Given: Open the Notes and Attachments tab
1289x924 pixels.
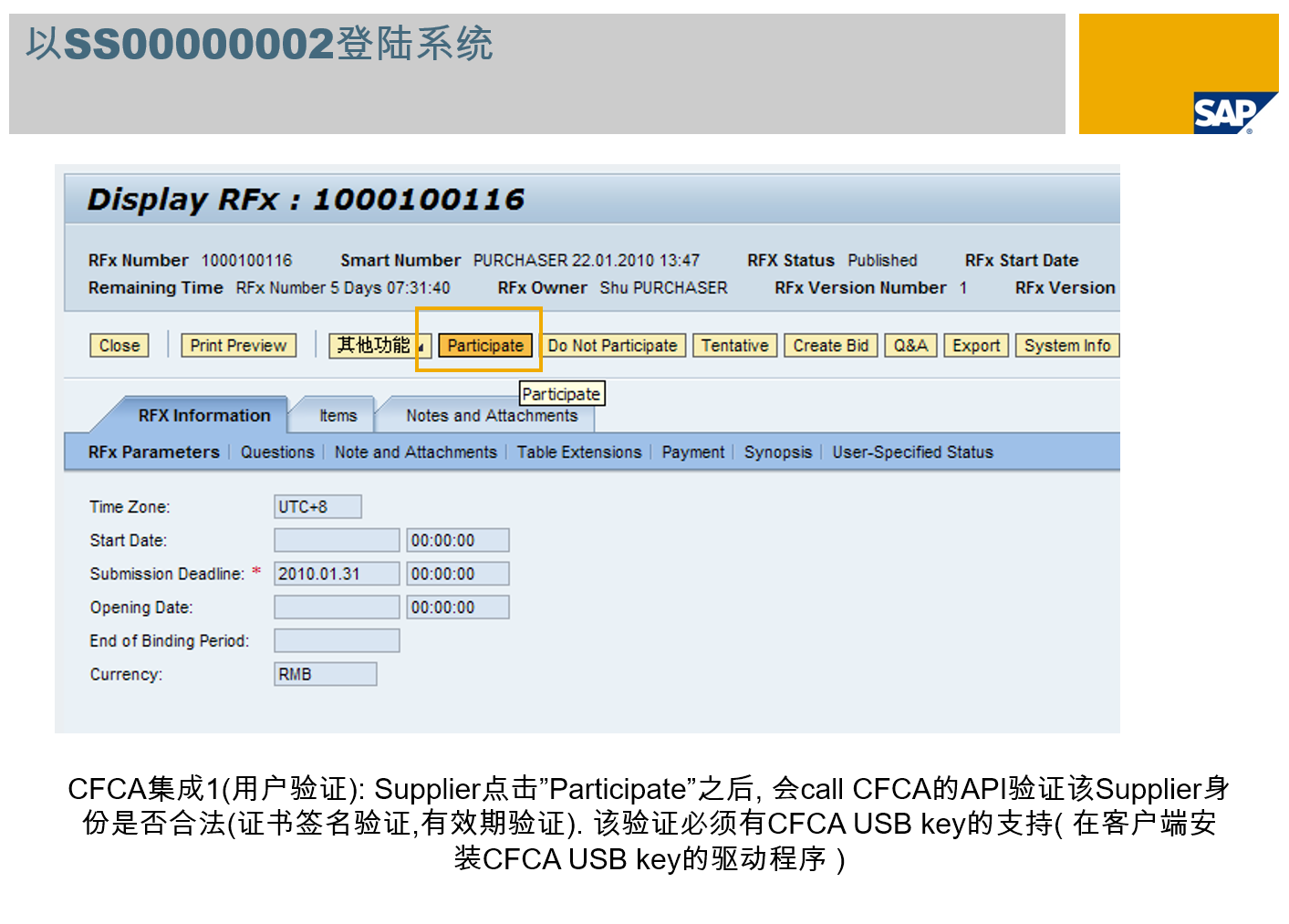Looking at the screenshot, I should click(x=492, y=415).
